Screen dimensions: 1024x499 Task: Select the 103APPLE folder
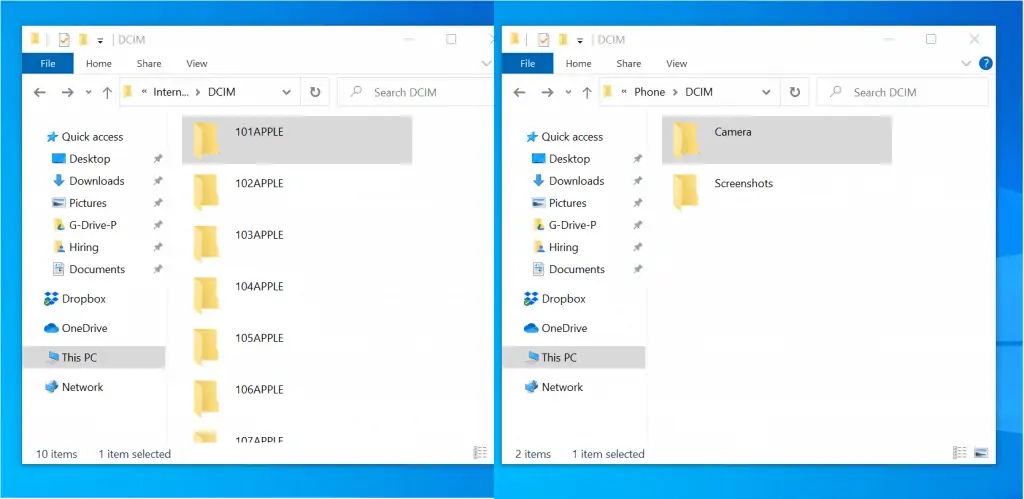point(297,243)
